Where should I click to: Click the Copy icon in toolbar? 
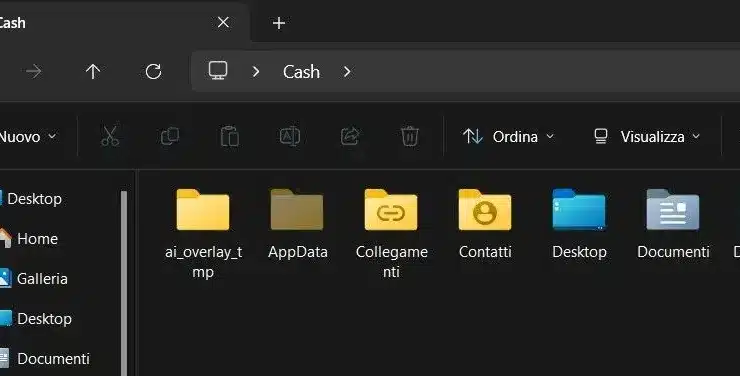pyautogui.click(x=170, y=136)
